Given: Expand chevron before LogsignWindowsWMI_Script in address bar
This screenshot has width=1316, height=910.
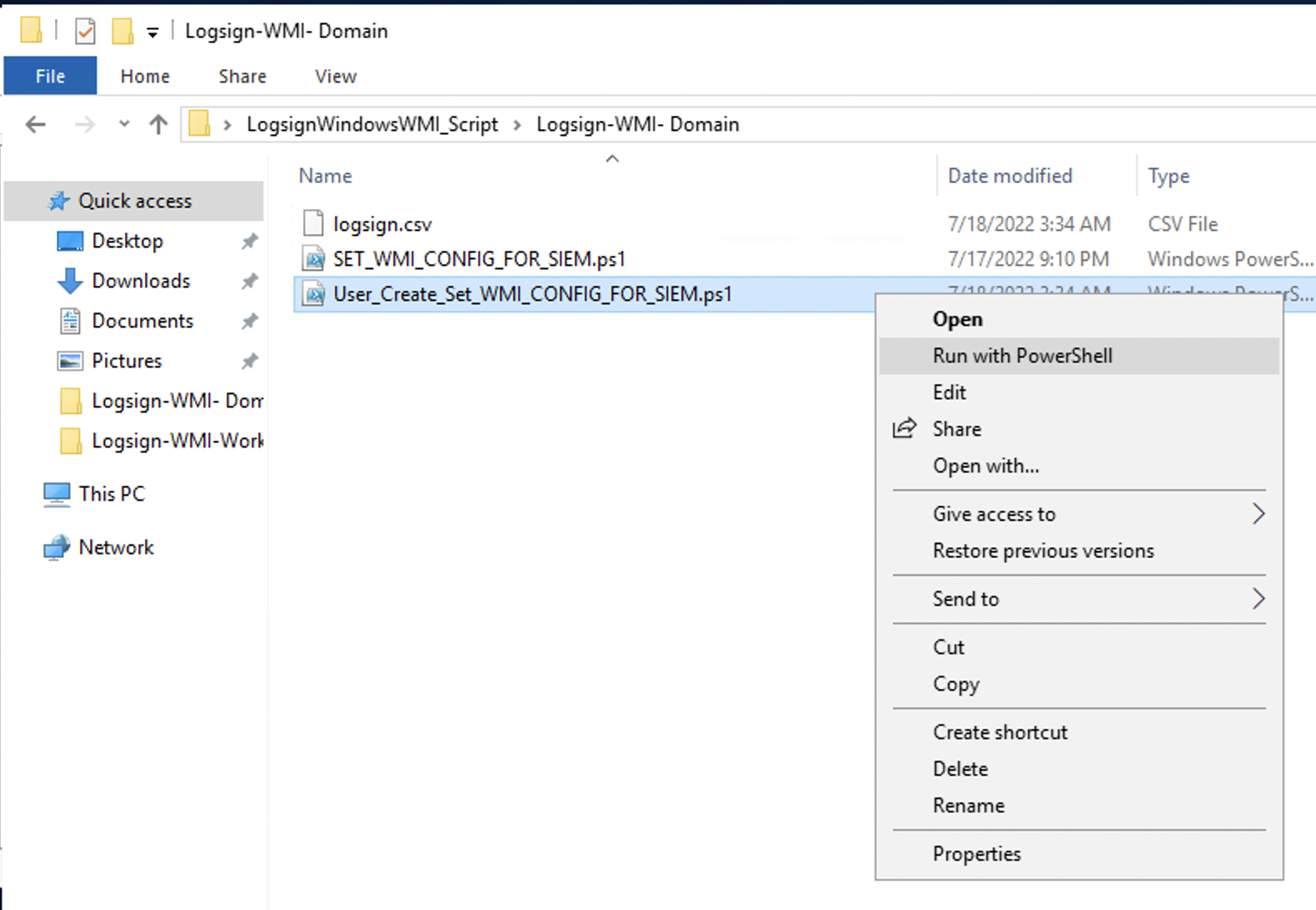Looking at the screenshot, I should (x=227, y=125).
